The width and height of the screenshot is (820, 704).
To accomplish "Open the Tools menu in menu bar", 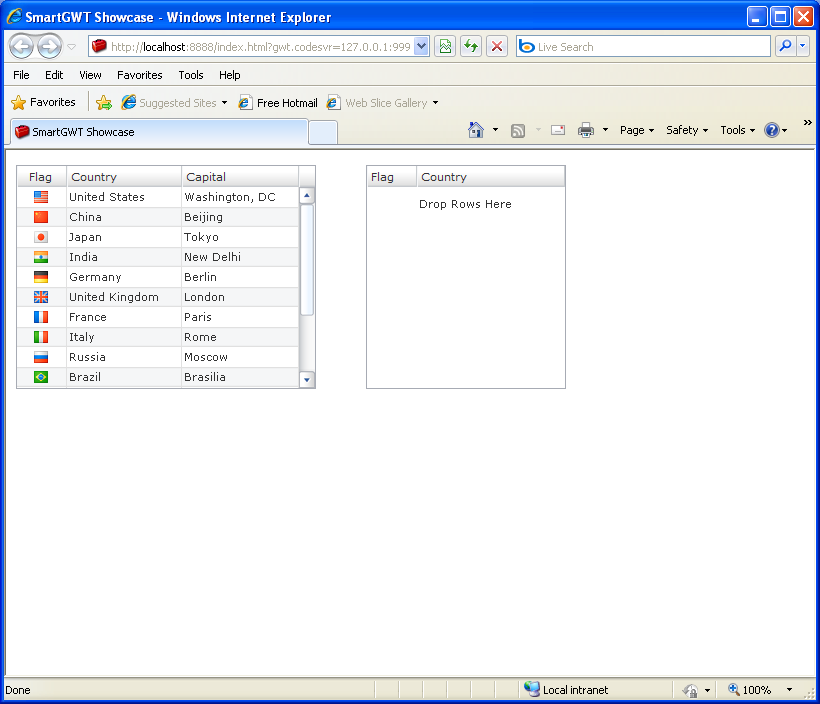I will pos(191,75).
